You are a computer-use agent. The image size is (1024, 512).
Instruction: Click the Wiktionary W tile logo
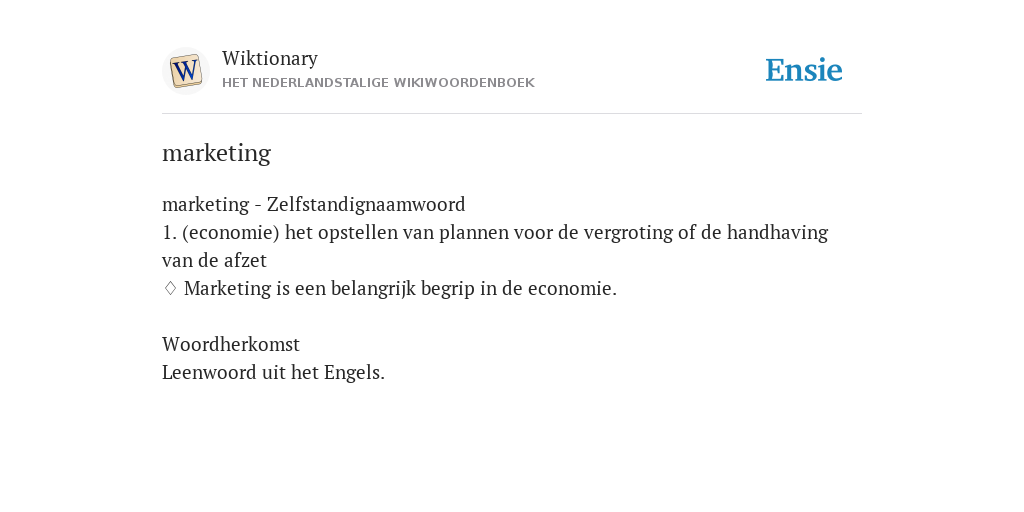click(x=185, y=71)
